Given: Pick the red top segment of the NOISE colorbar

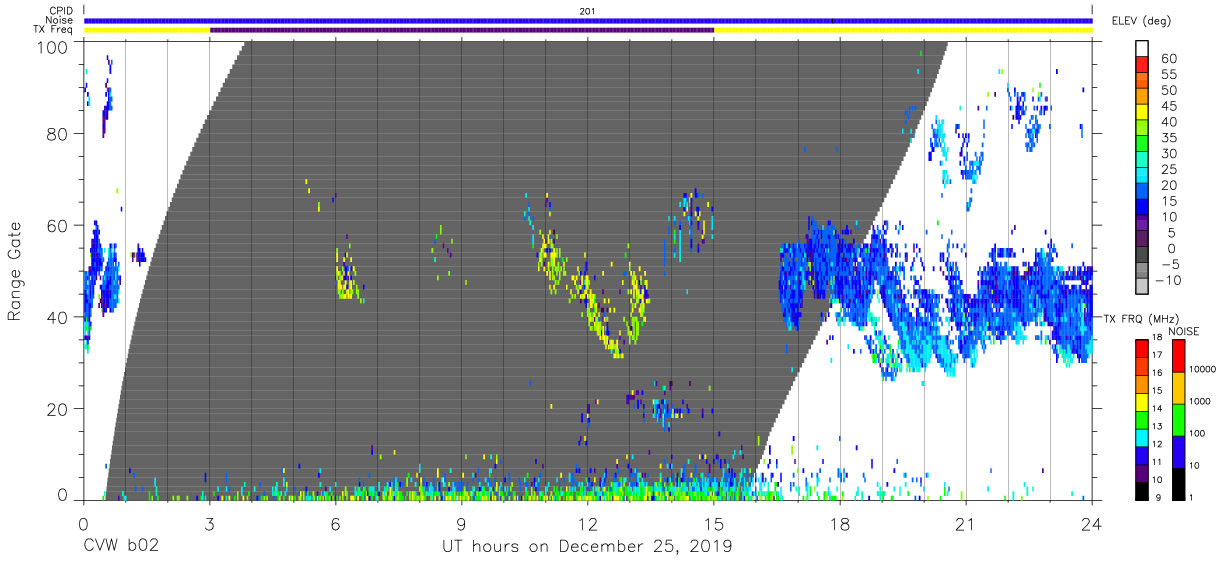Looking at the screenshot, I should coord(1177,356).
